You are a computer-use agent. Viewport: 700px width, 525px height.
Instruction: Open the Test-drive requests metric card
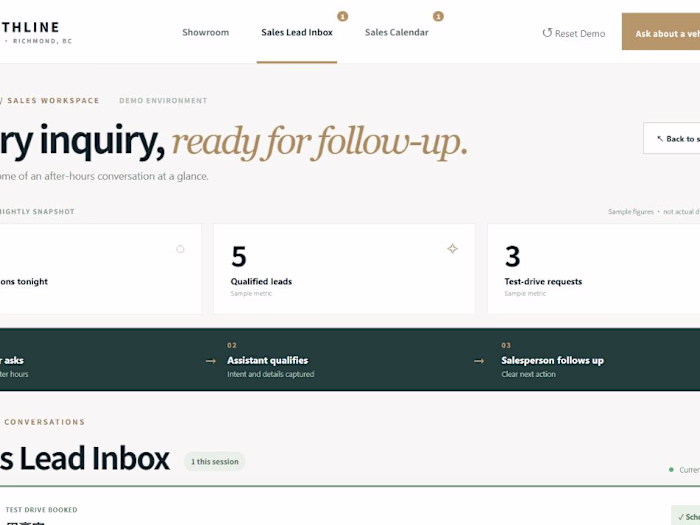[594, 269]
